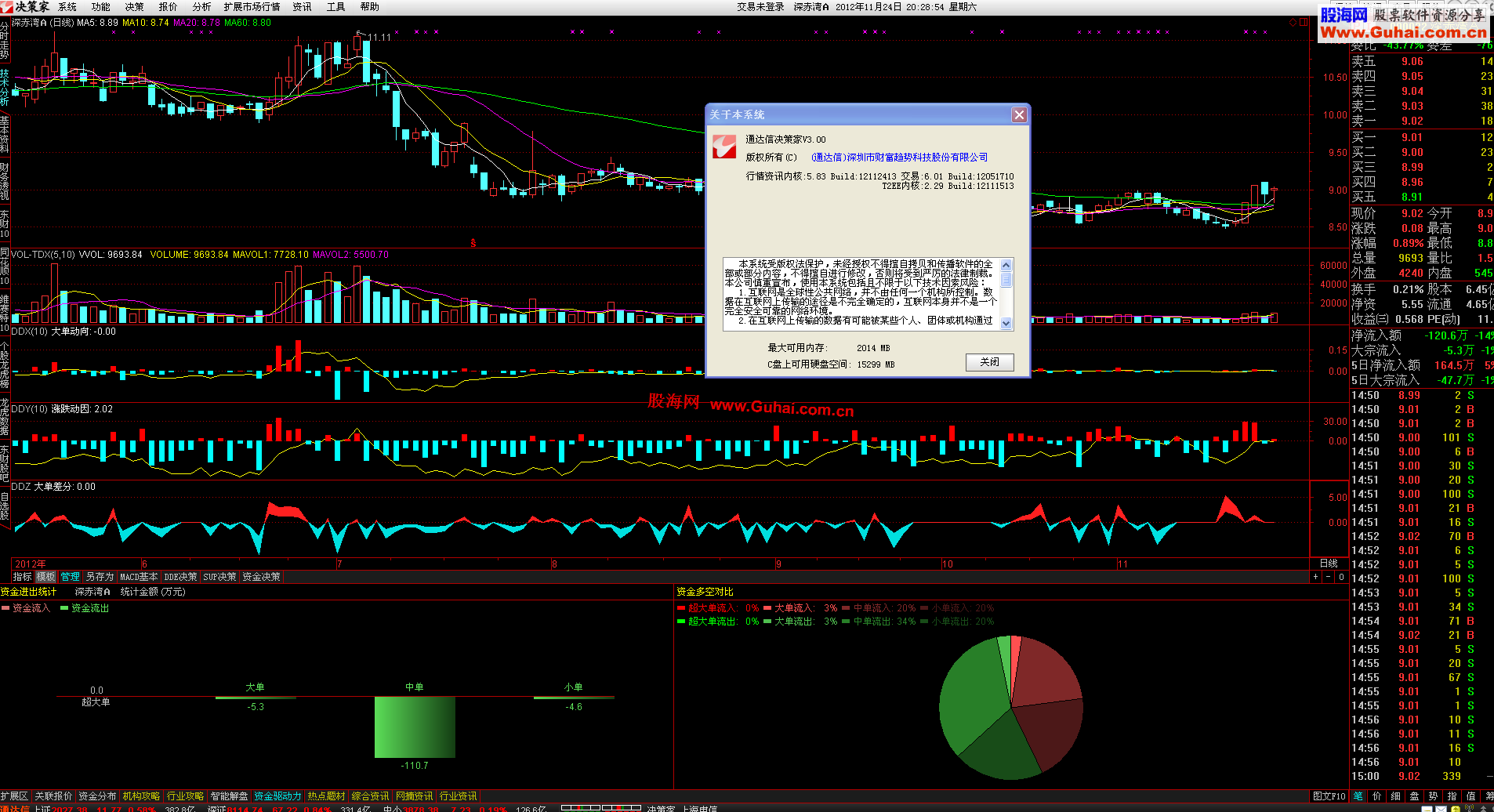Click the 日线 period selector

coord(1329,564)
